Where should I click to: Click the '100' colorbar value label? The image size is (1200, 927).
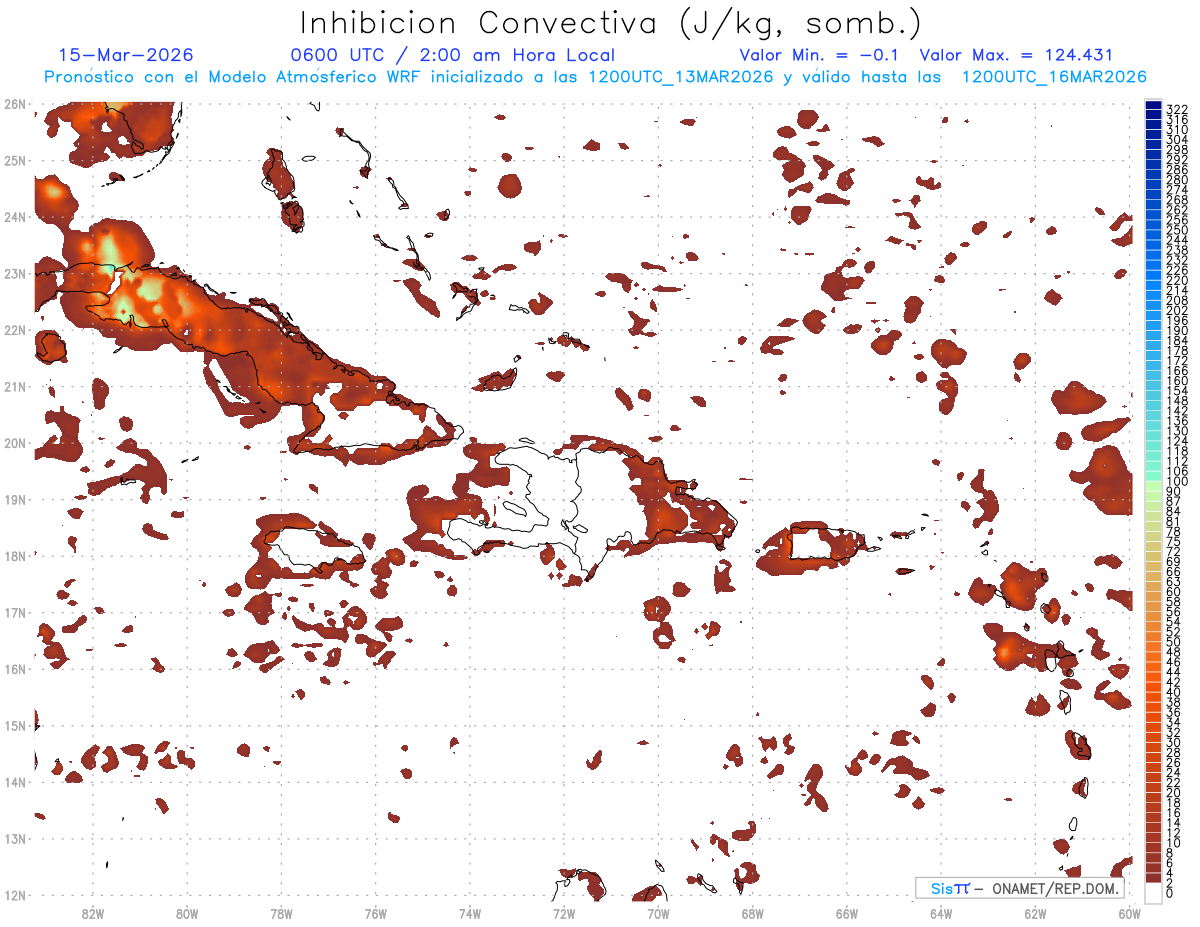(1176, 482)
